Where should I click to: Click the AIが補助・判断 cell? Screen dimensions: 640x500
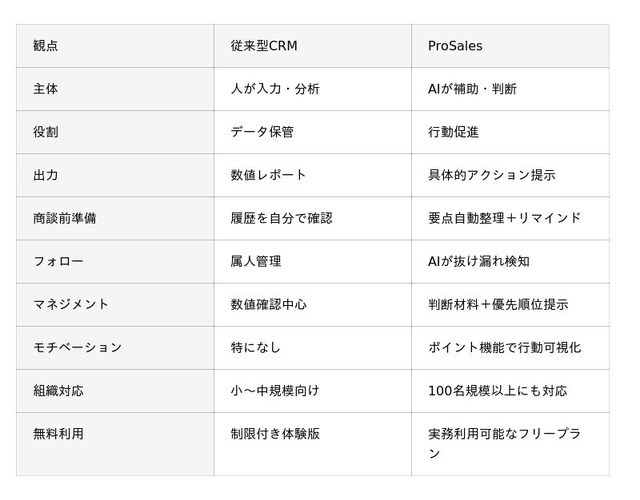point(472,89)
